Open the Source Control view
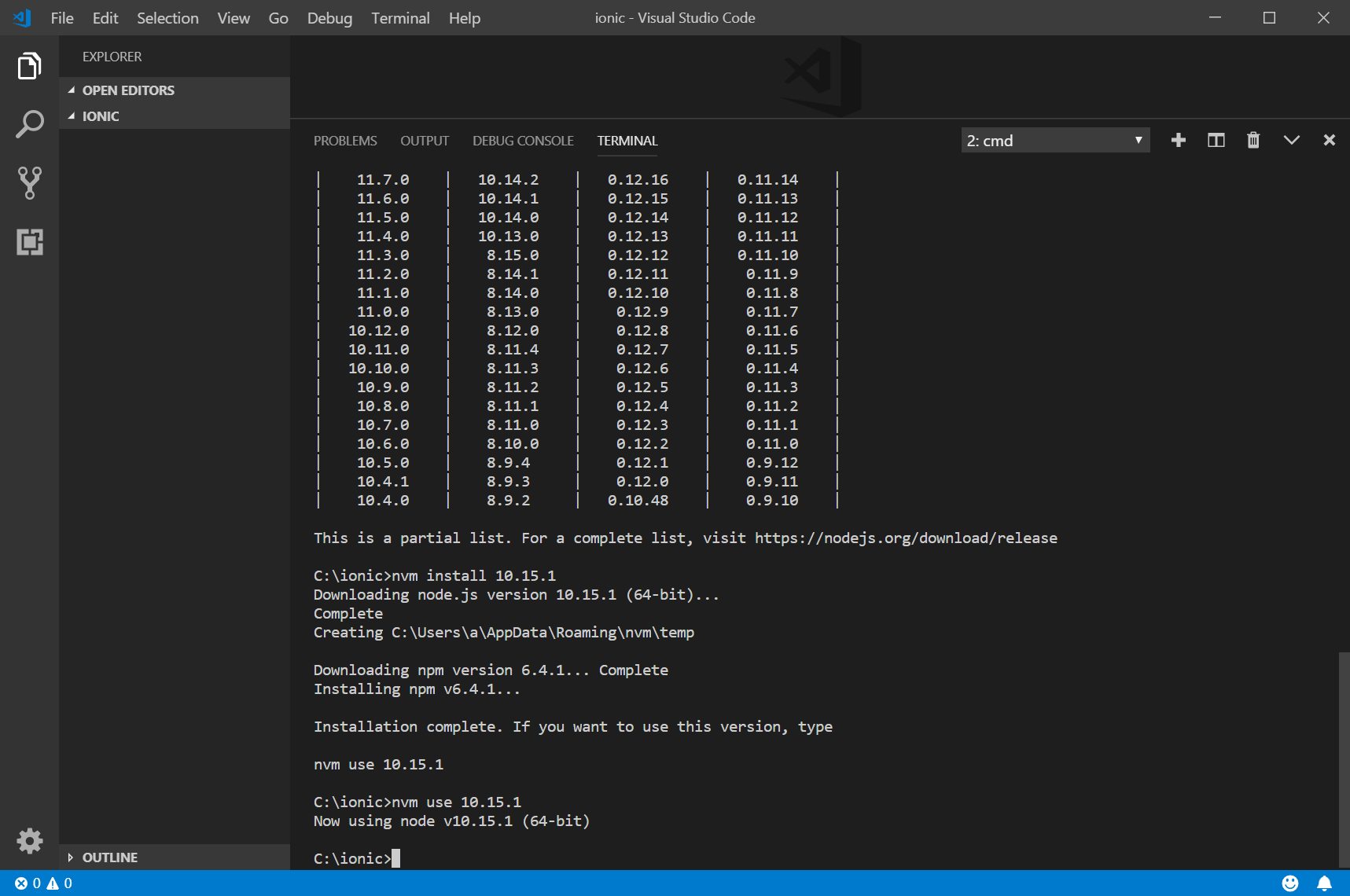The width and height of the screenshot is (1350, 896). tap(29, 182)
